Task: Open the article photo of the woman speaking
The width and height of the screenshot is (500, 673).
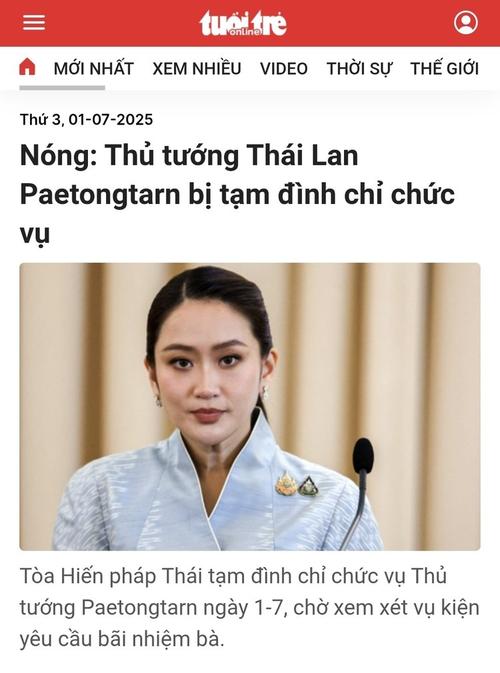Action: point(250,406)
